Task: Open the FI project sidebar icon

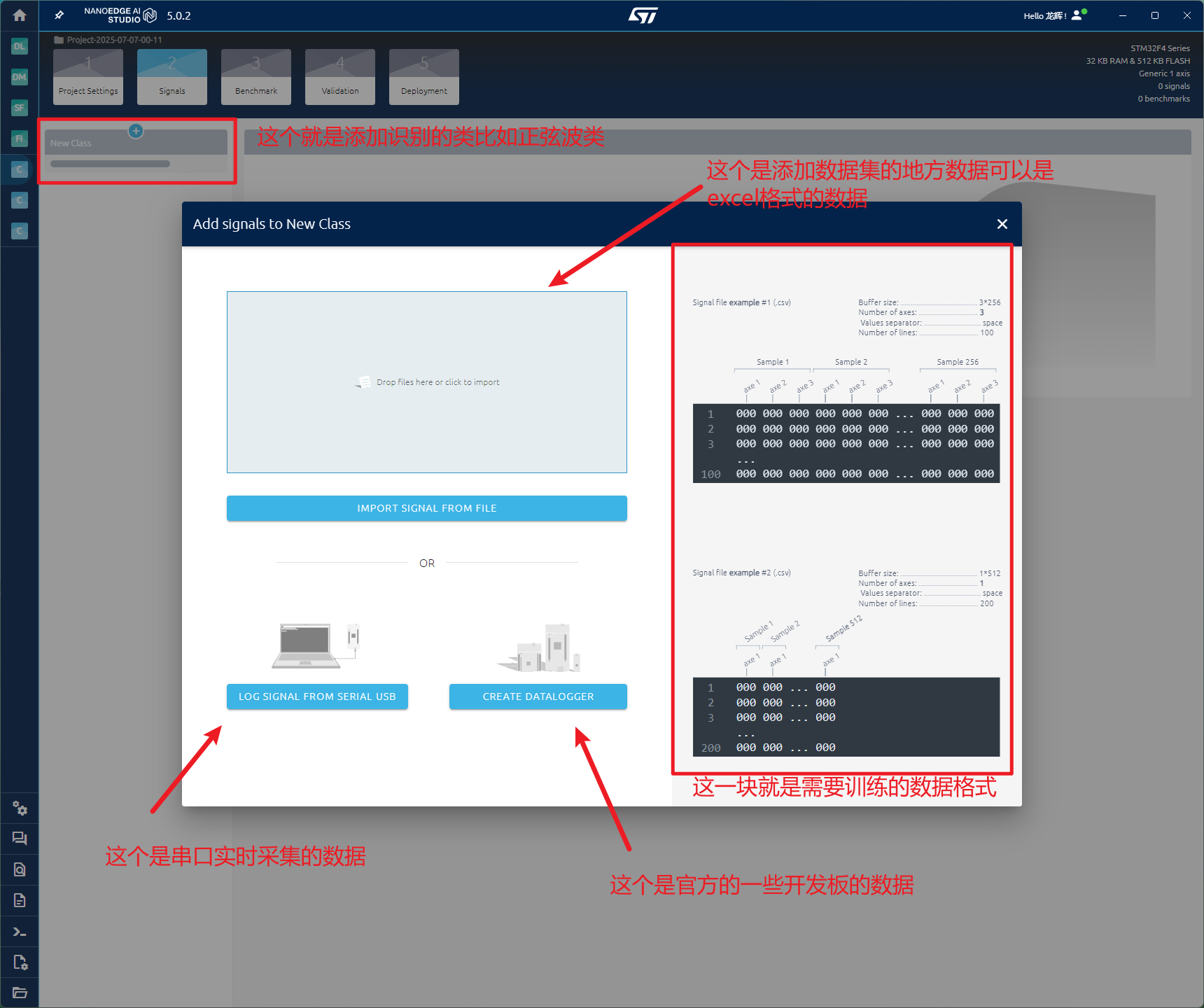Action: tap(20, 139)
